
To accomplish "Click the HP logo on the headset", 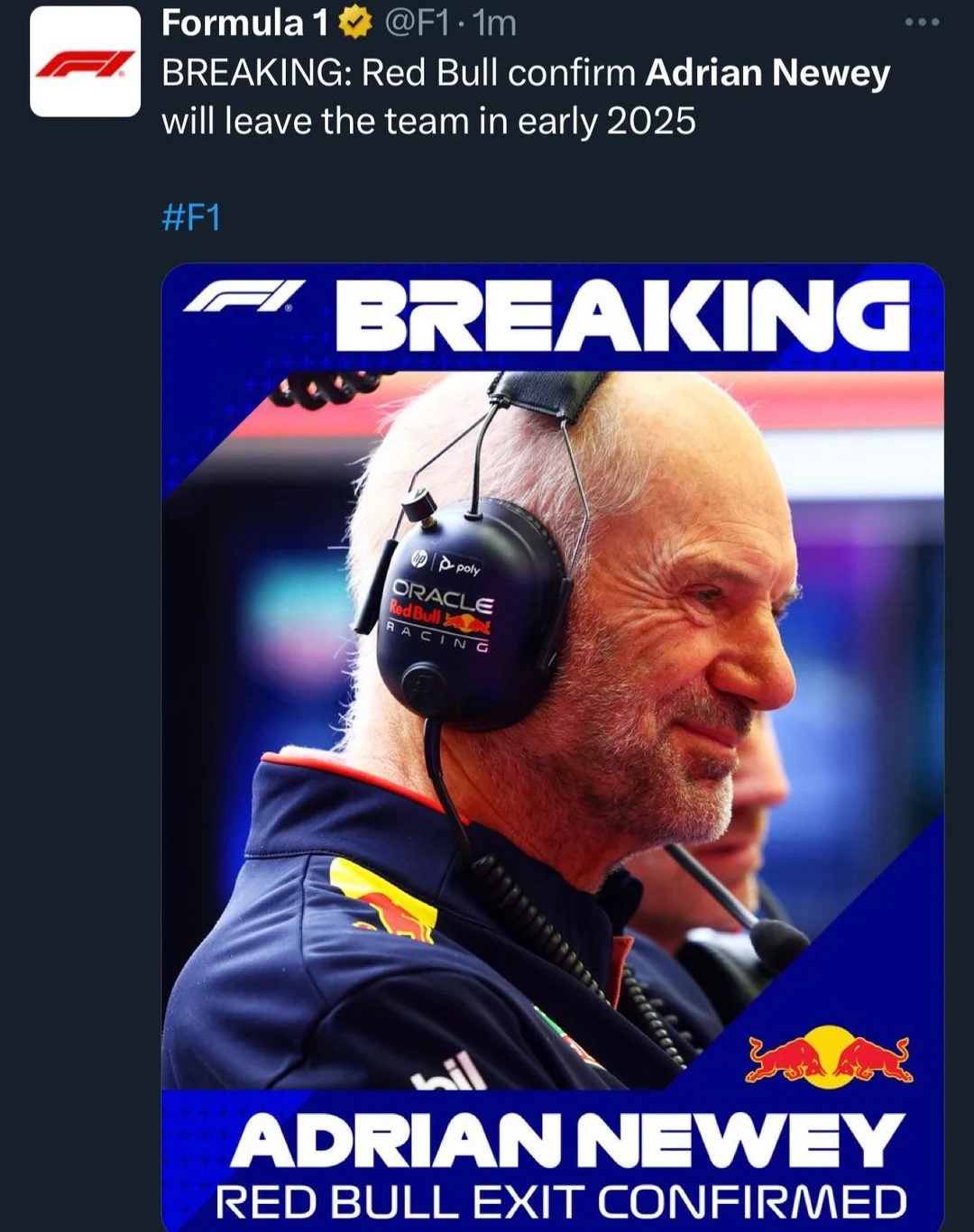I will 420,559.
